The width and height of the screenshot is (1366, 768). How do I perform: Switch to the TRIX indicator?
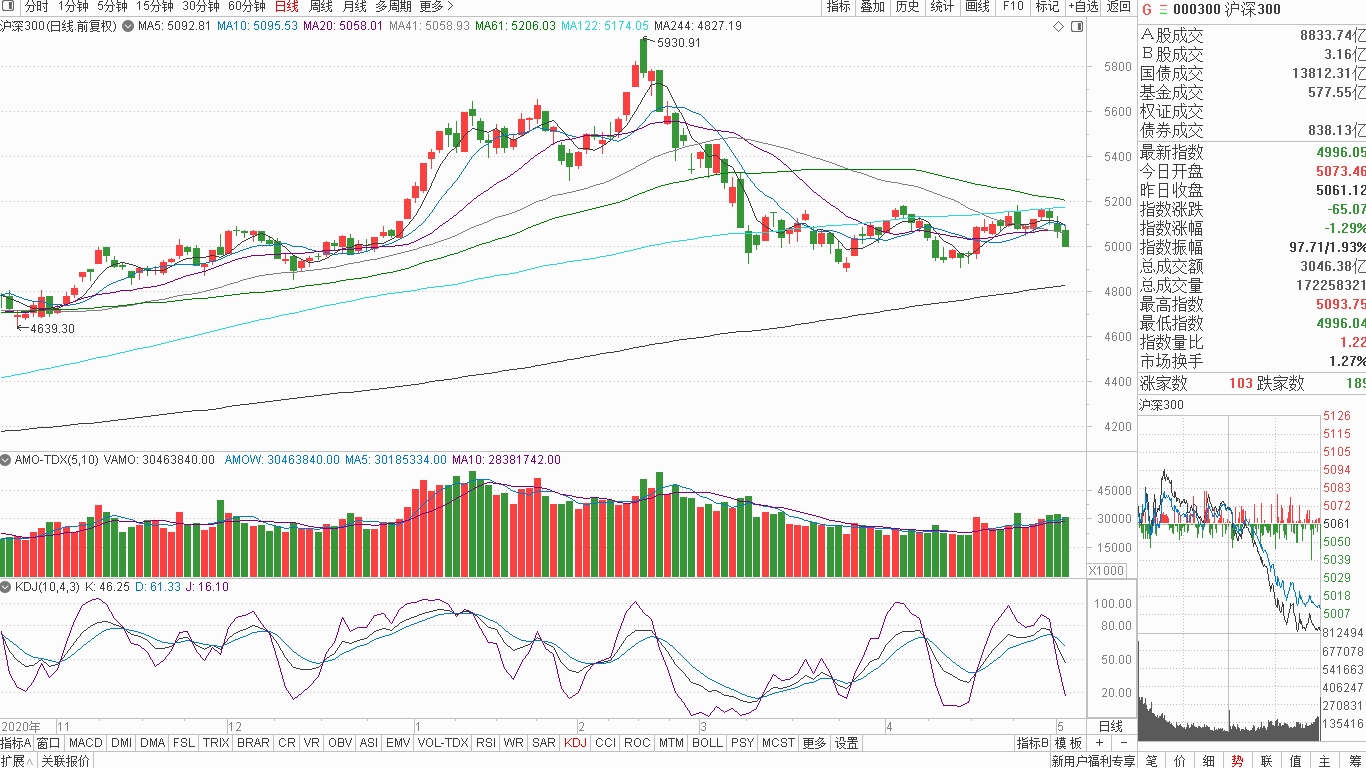point(216,743)
